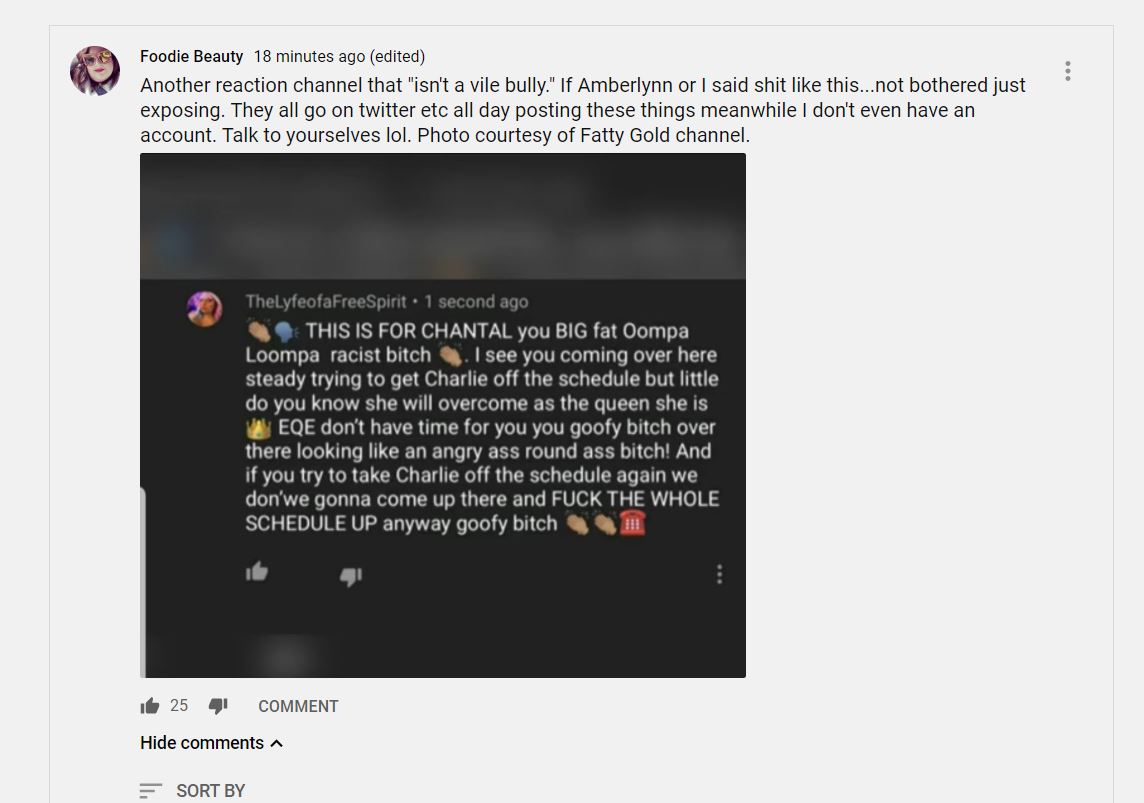Click the thumbs up inside the screenshot image
This screenshot has width=1144, height=803.
(257, 572)
